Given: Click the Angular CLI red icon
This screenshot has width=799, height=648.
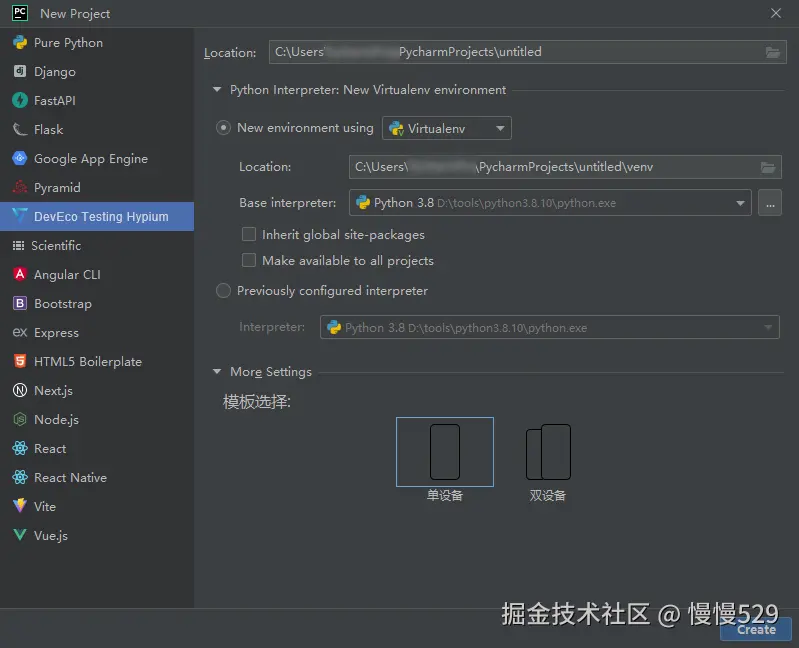Looking at the screenshot, I should pyautogui.click(x=20, y=274).
